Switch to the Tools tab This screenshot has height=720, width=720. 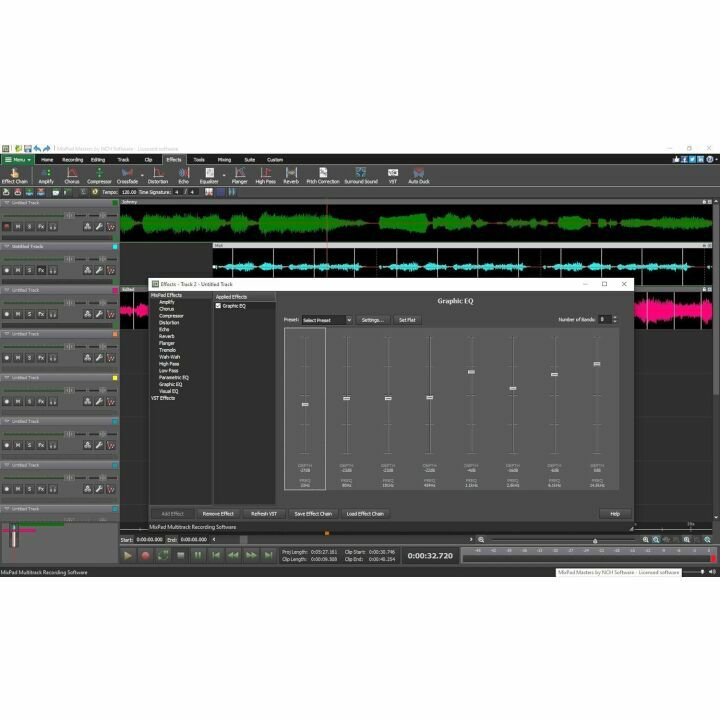199,160
